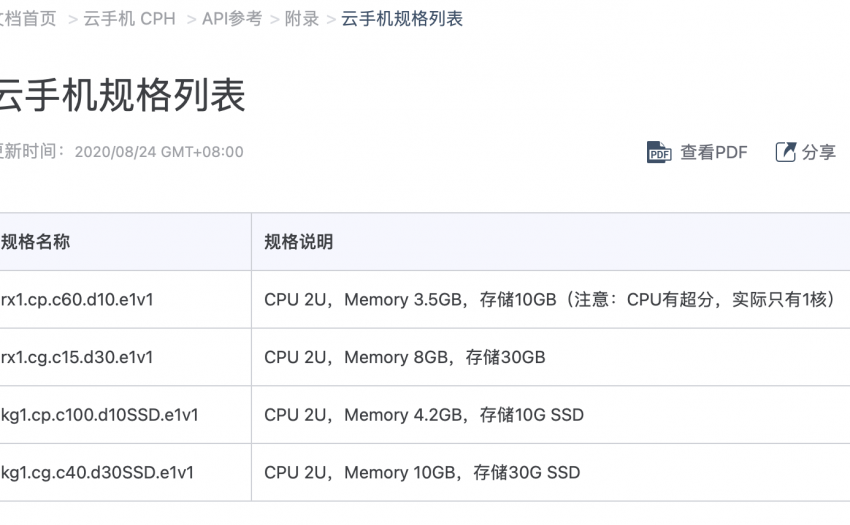Go to 云手机 CPH breadcrumb

point(130,19)
